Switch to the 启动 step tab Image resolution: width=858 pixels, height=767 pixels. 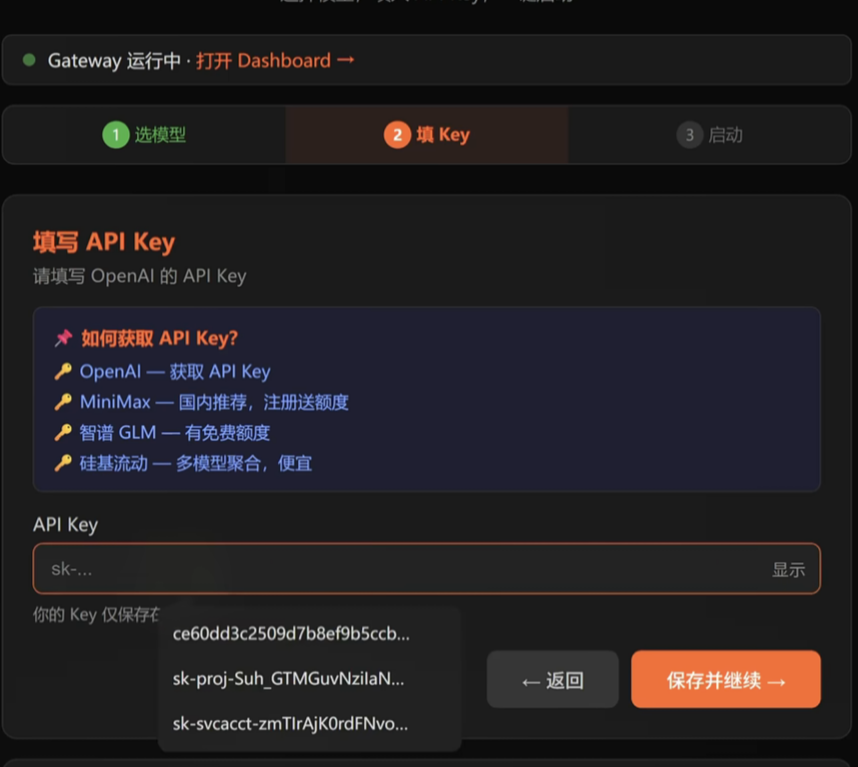click(x=712, y=134)
